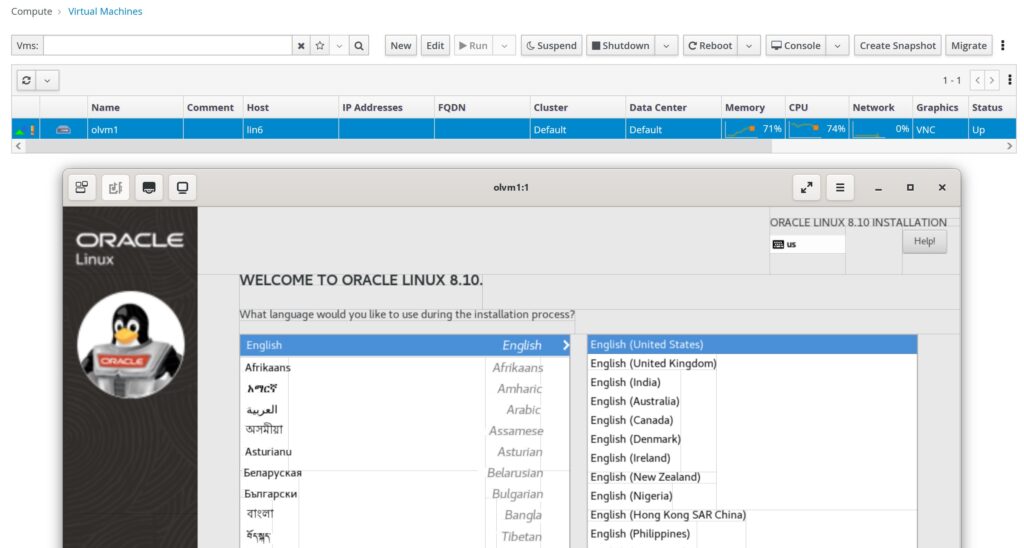1024x548 pixels.
Task: Expand the Run options dropdown arrow
Action: click(504, 46)
